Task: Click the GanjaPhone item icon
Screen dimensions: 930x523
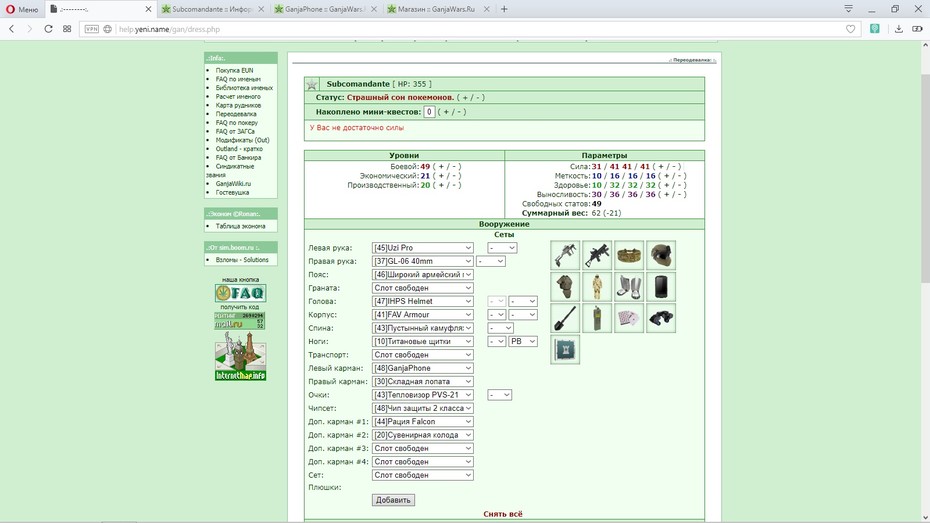Action: (x=661, y=287)
